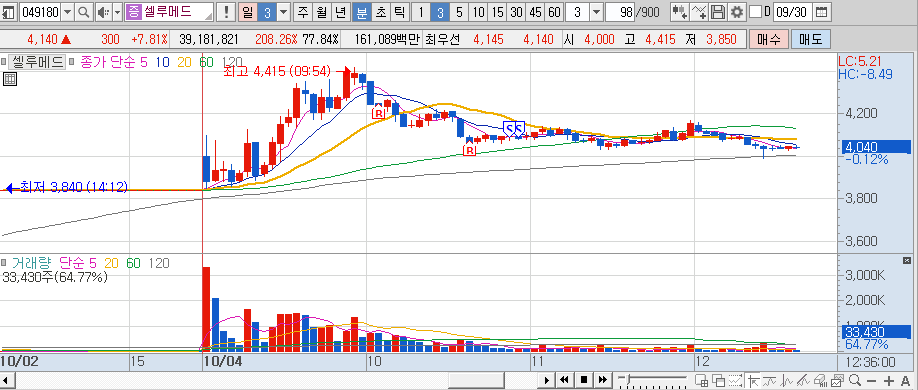Click the overlapping windows icon

coord(718,381)
